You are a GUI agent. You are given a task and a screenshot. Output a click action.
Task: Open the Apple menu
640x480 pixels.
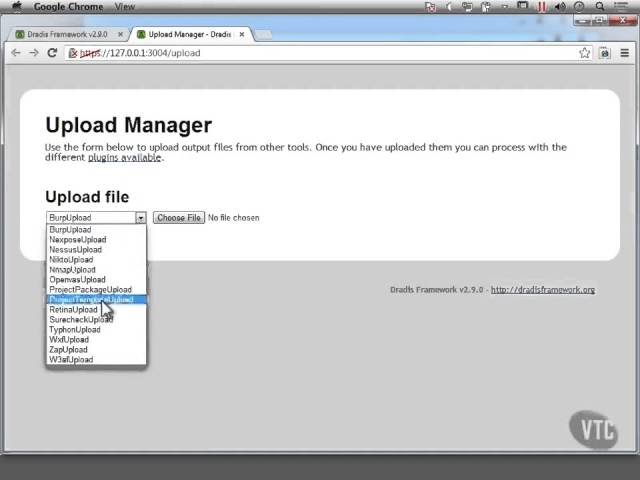17,6
